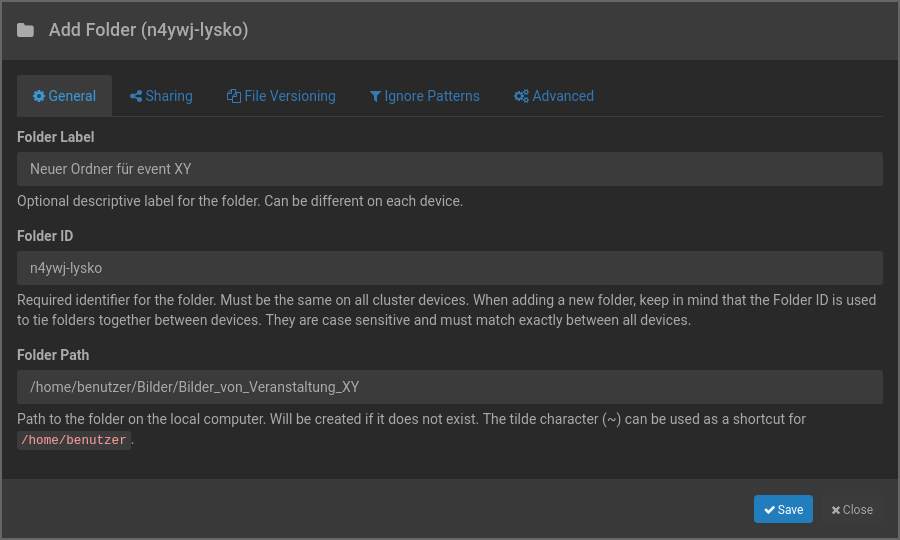Screen dimensions: 900x540
Task: Save the new folder settings
Action: (783, 509)
